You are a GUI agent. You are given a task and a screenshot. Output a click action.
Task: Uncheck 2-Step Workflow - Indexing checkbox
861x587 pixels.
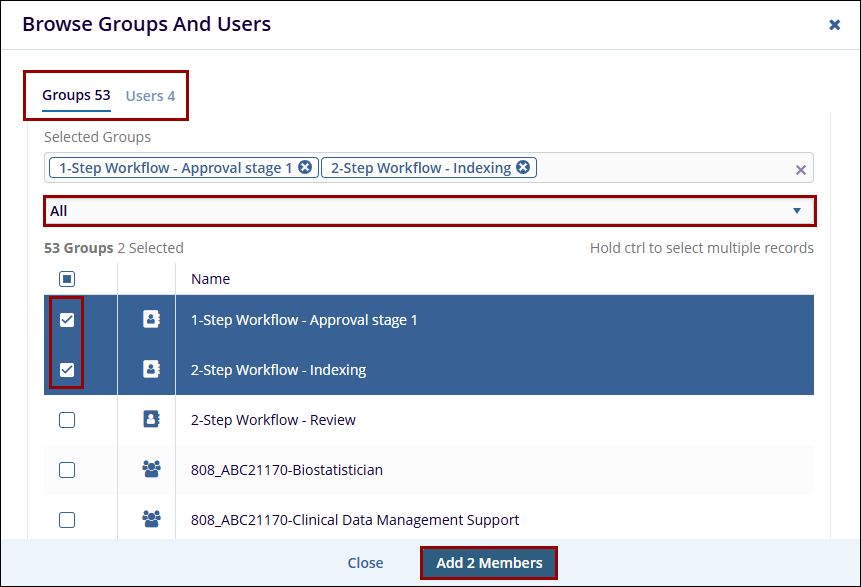point(67,370)
